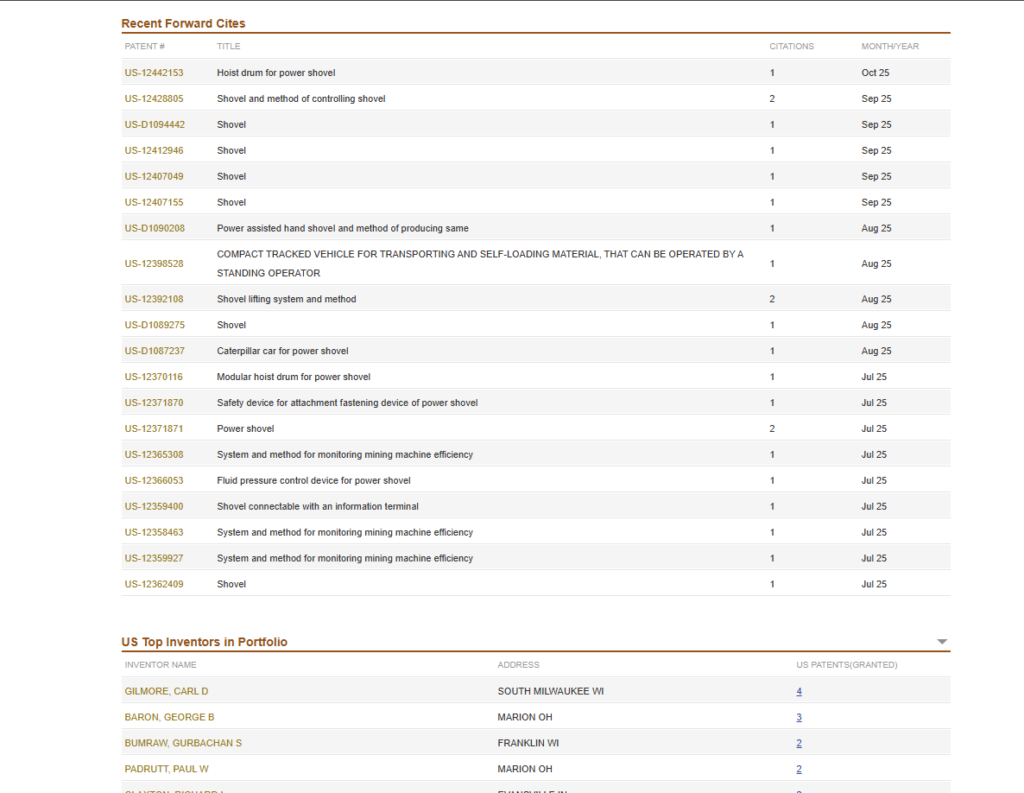
Task: Select patent US-D1087237 Caterpillar car
Action: point(155,351)
